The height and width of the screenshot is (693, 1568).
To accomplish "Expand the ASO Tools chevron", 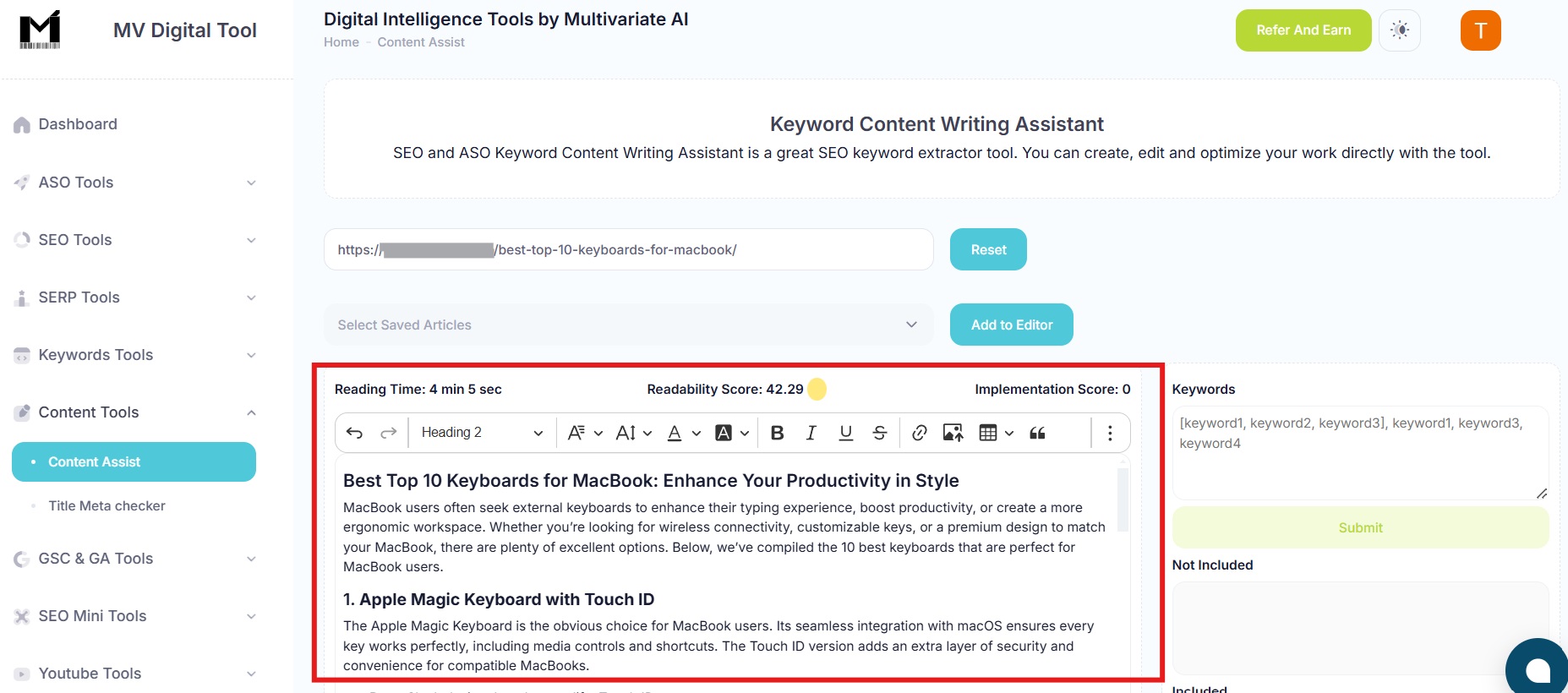I will tap(251, 183).
